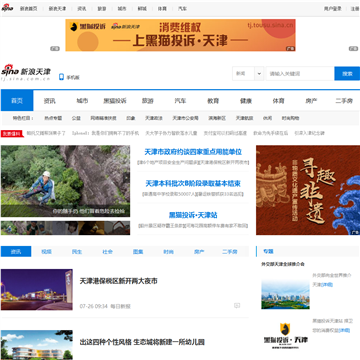Open the 健康 main navigation tab
The width and height of the screenshot is (360, 360).
pyautogui.click(x=246, y=101)
